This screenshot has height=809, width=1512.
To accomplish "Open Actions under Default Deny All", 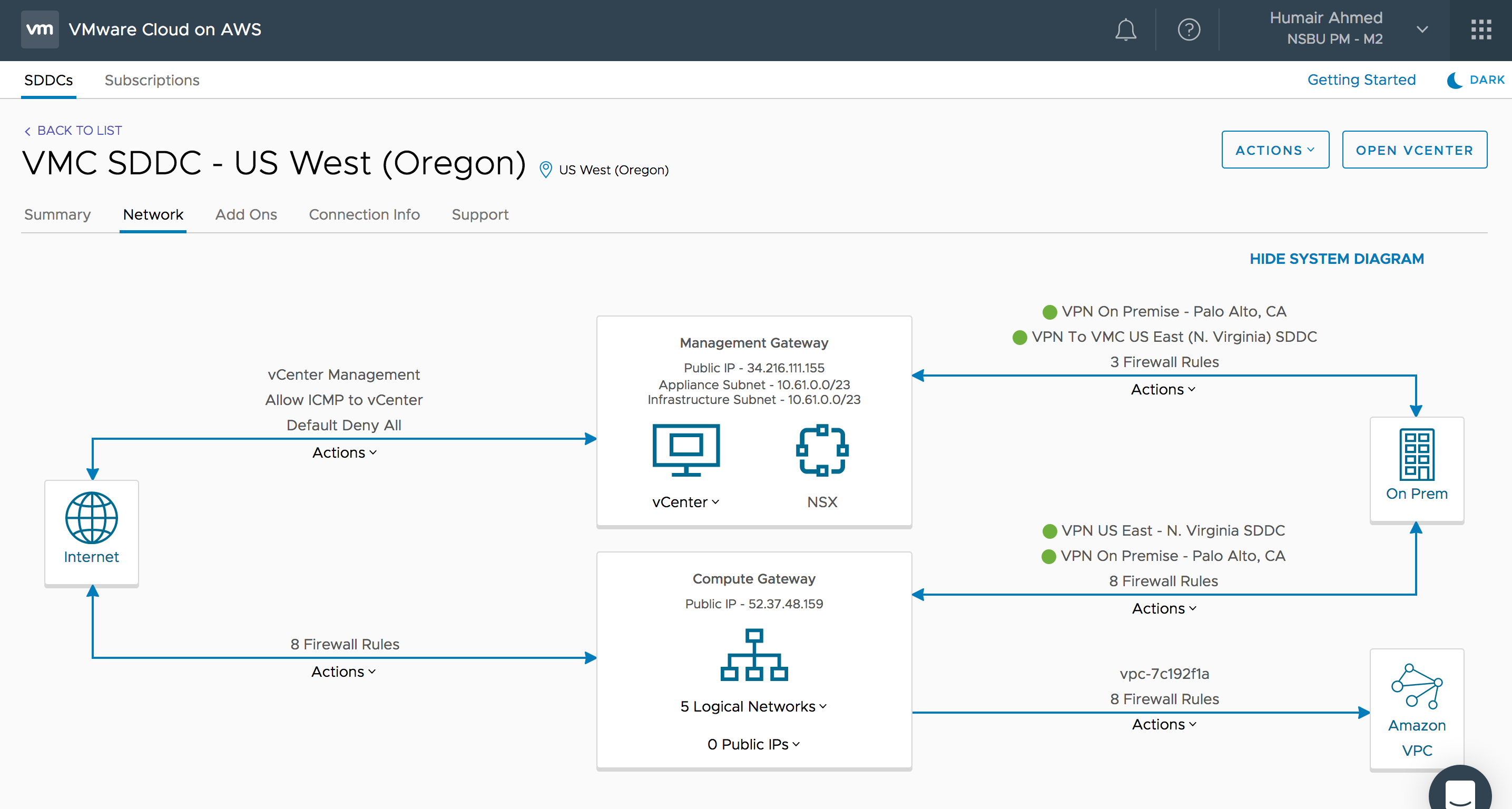I will point(344,452).
